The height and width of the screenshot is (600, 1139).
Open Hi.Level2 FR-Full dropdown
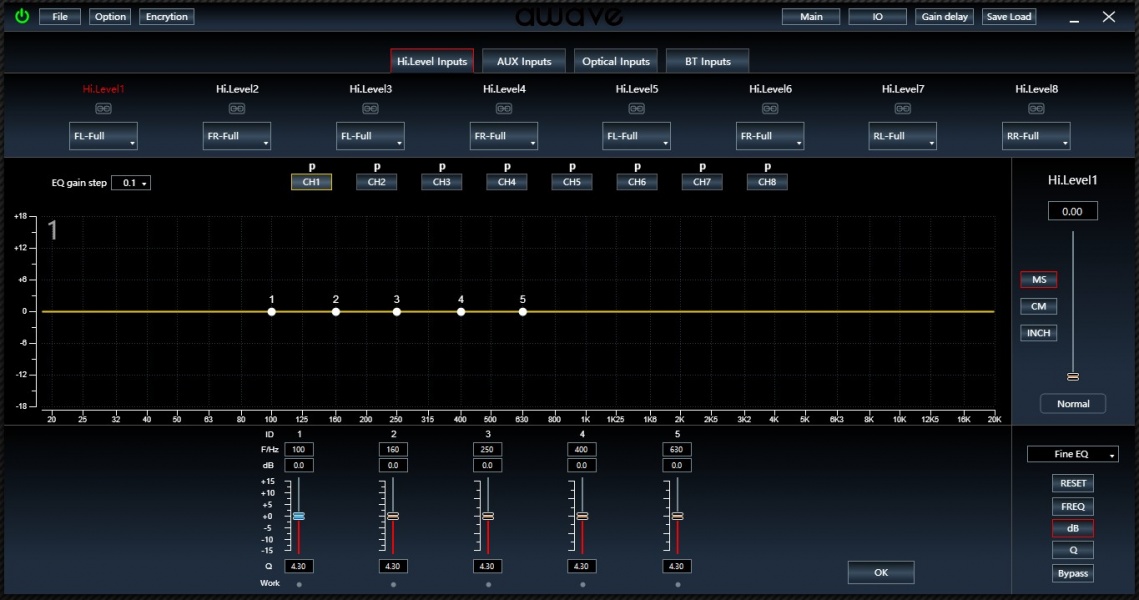click(237, 136)
